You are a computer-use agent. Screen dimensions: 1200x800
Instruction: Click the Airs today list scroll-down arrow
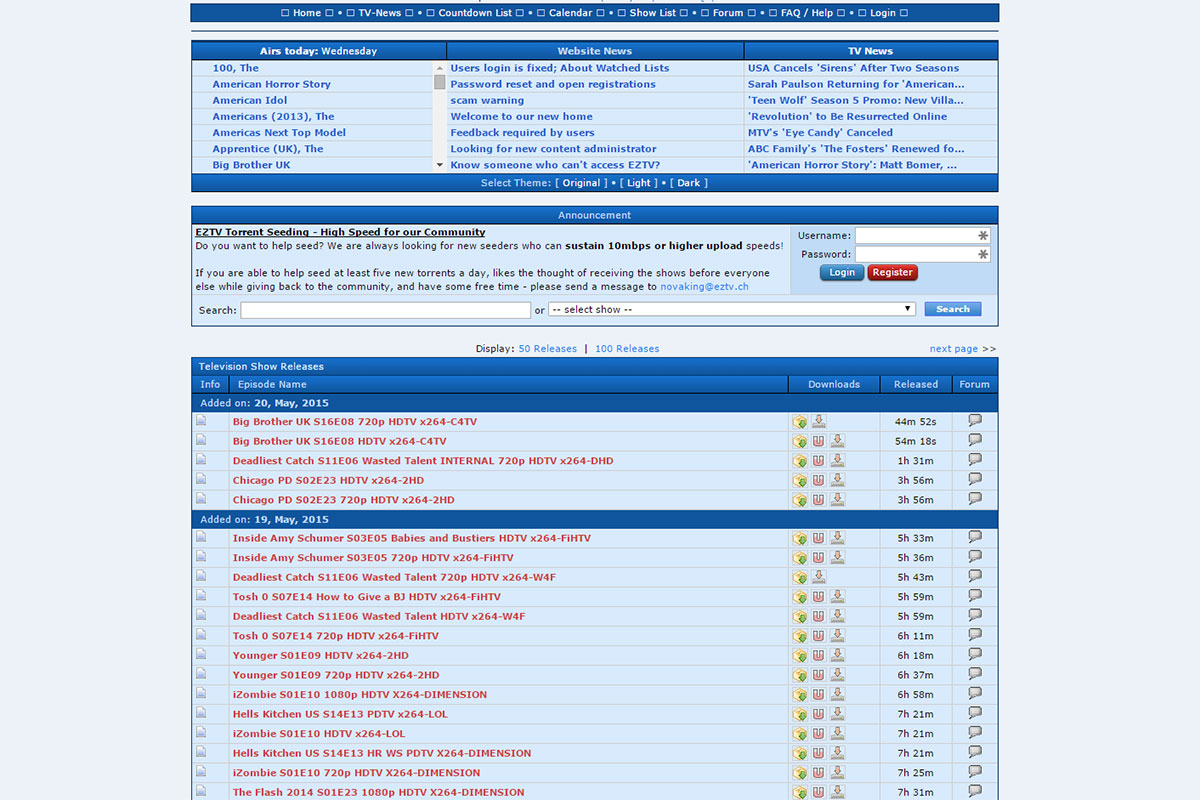point(439,165)
